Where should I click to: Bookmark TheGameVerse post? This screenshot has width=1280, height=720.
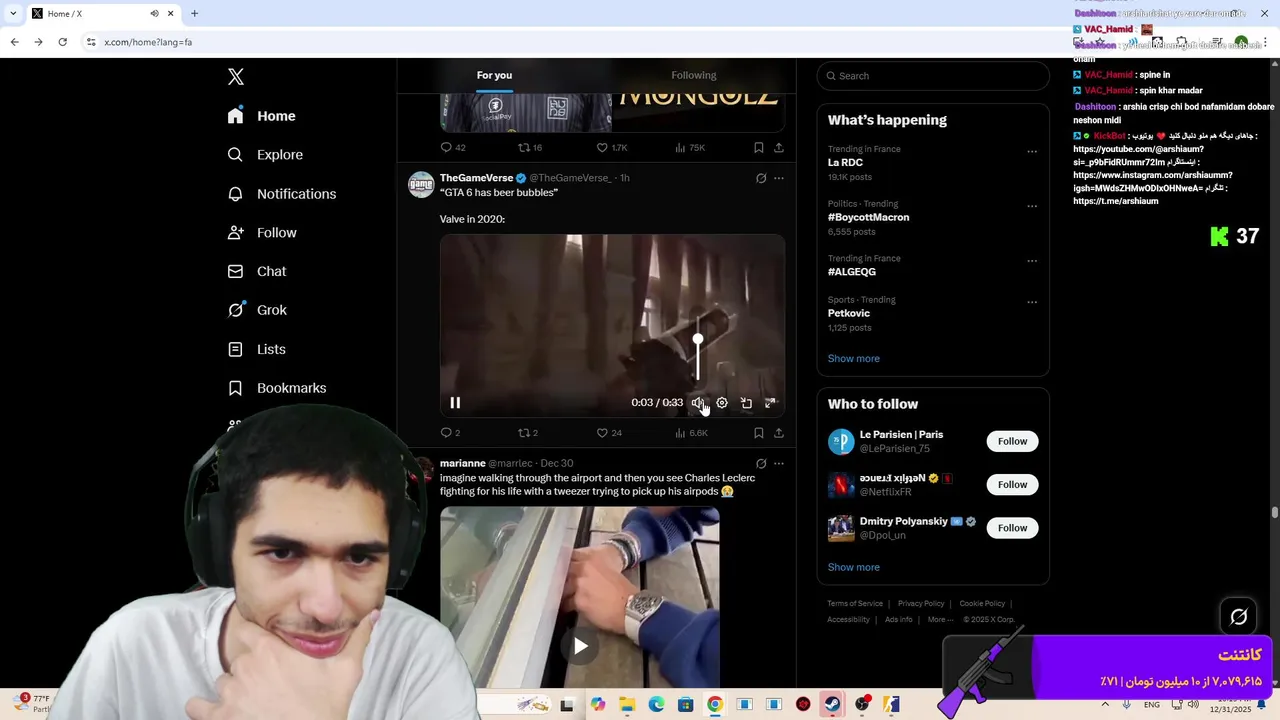[x=759, y=433]
